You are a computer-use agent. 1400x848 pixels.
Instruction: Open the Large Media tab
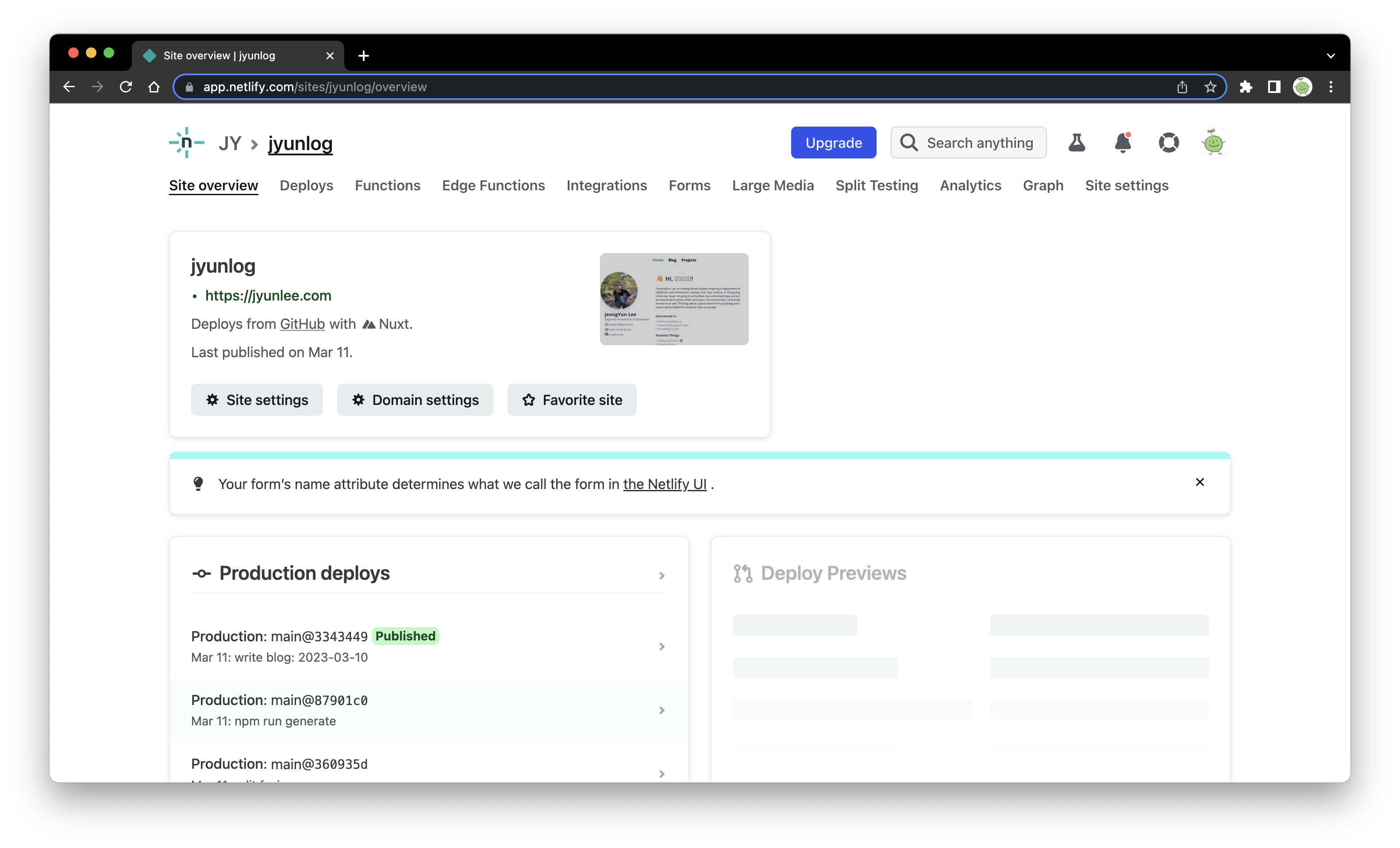pyautogui.click(x=773, y=185)
